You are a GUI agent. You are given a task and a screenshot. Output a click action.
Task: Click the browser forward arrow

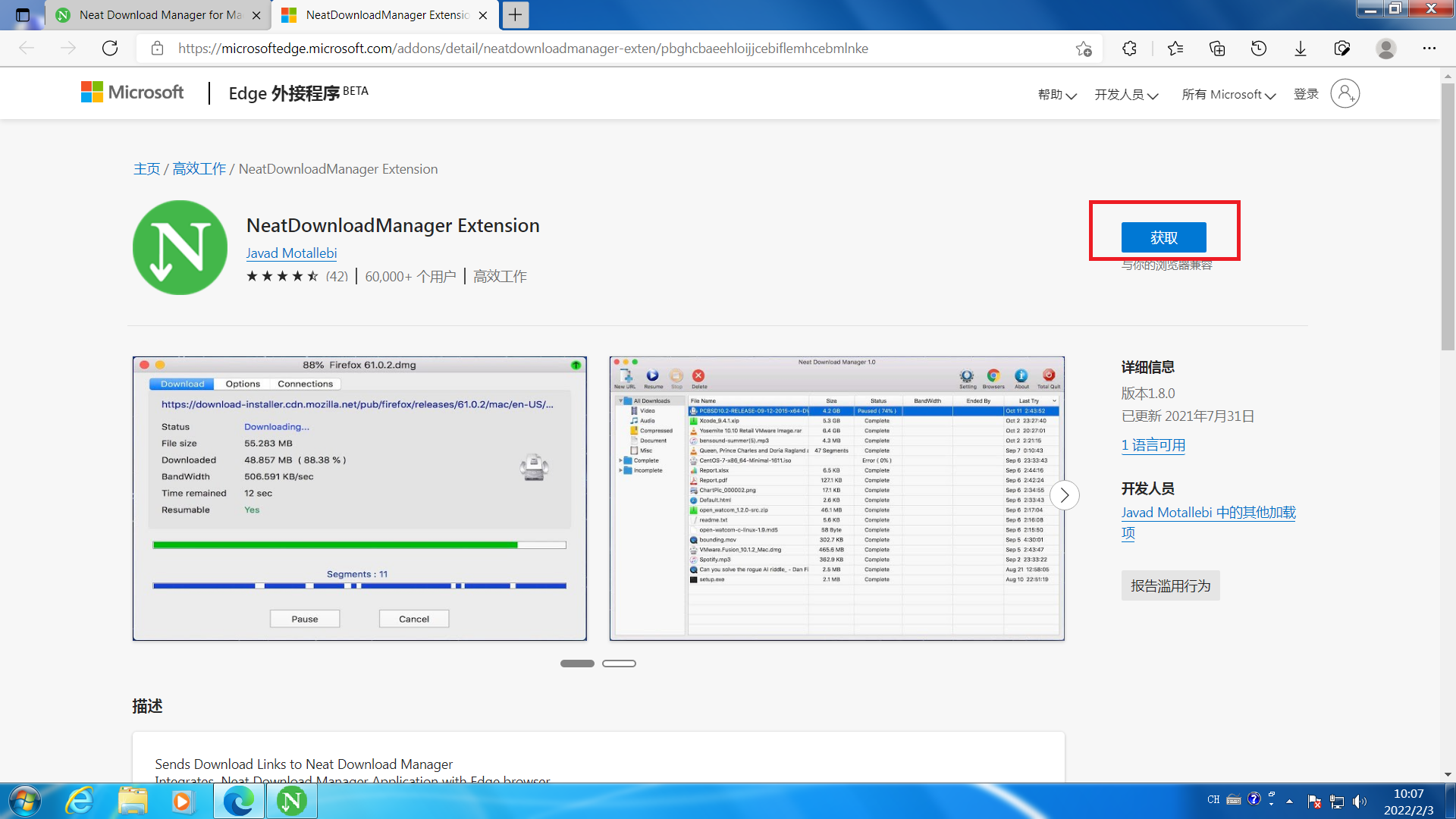(x=68, y=49)
